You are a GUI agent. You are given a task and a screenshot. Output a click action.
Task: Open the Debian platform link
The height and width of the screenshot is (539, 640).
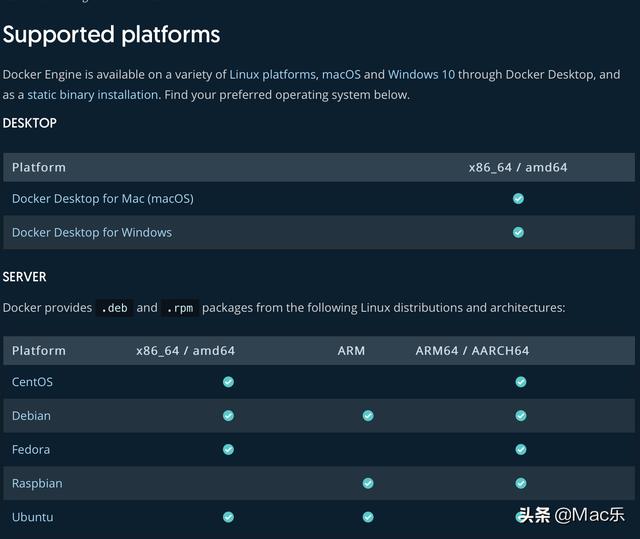click(31, 416)
